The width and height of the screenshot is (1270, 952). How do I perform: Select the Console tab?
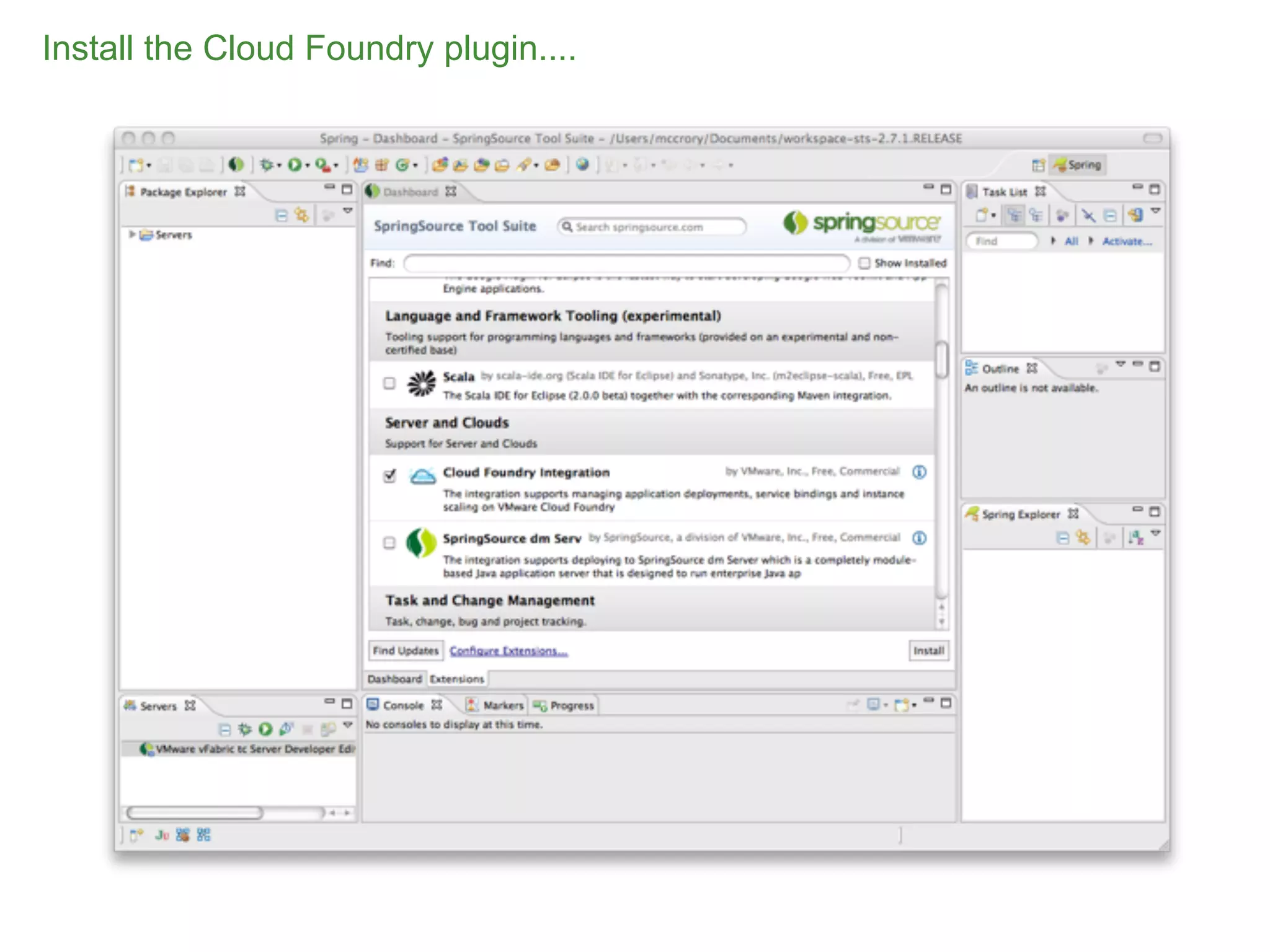(x=404, y=705)
